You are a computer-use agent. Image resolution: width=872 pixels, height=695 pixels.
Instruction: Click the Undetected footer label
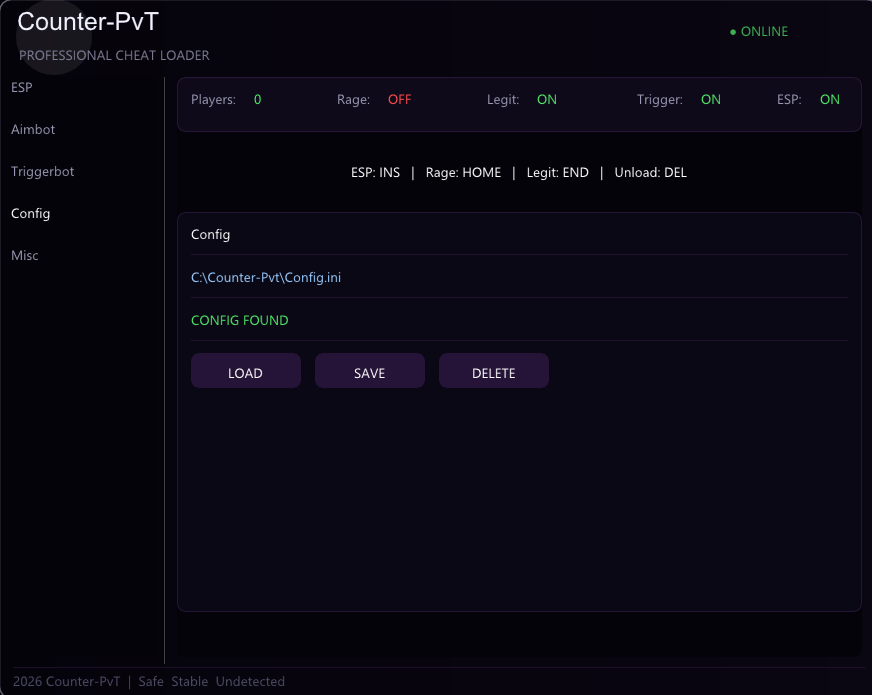point(250,682)
